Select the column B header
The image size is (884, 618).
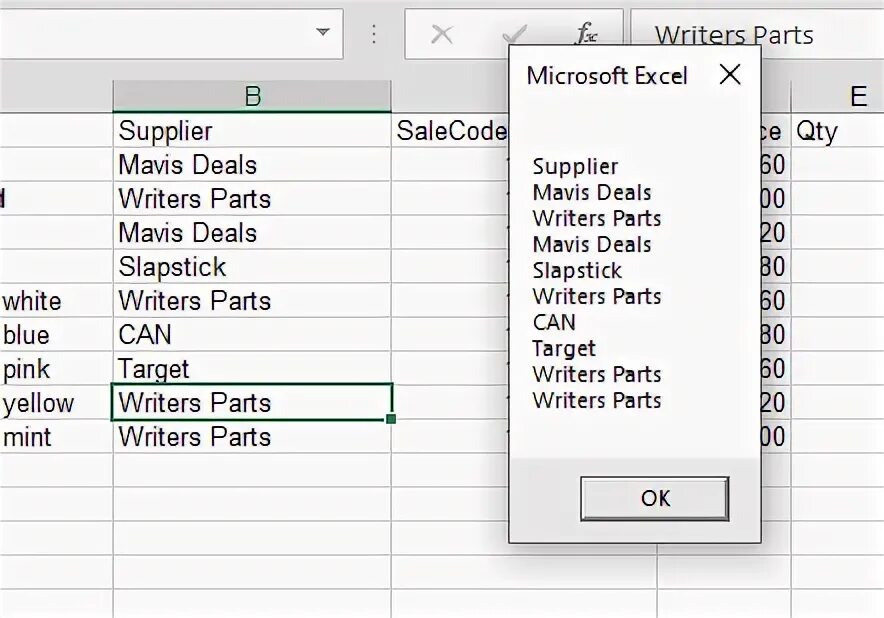(252, 96)
